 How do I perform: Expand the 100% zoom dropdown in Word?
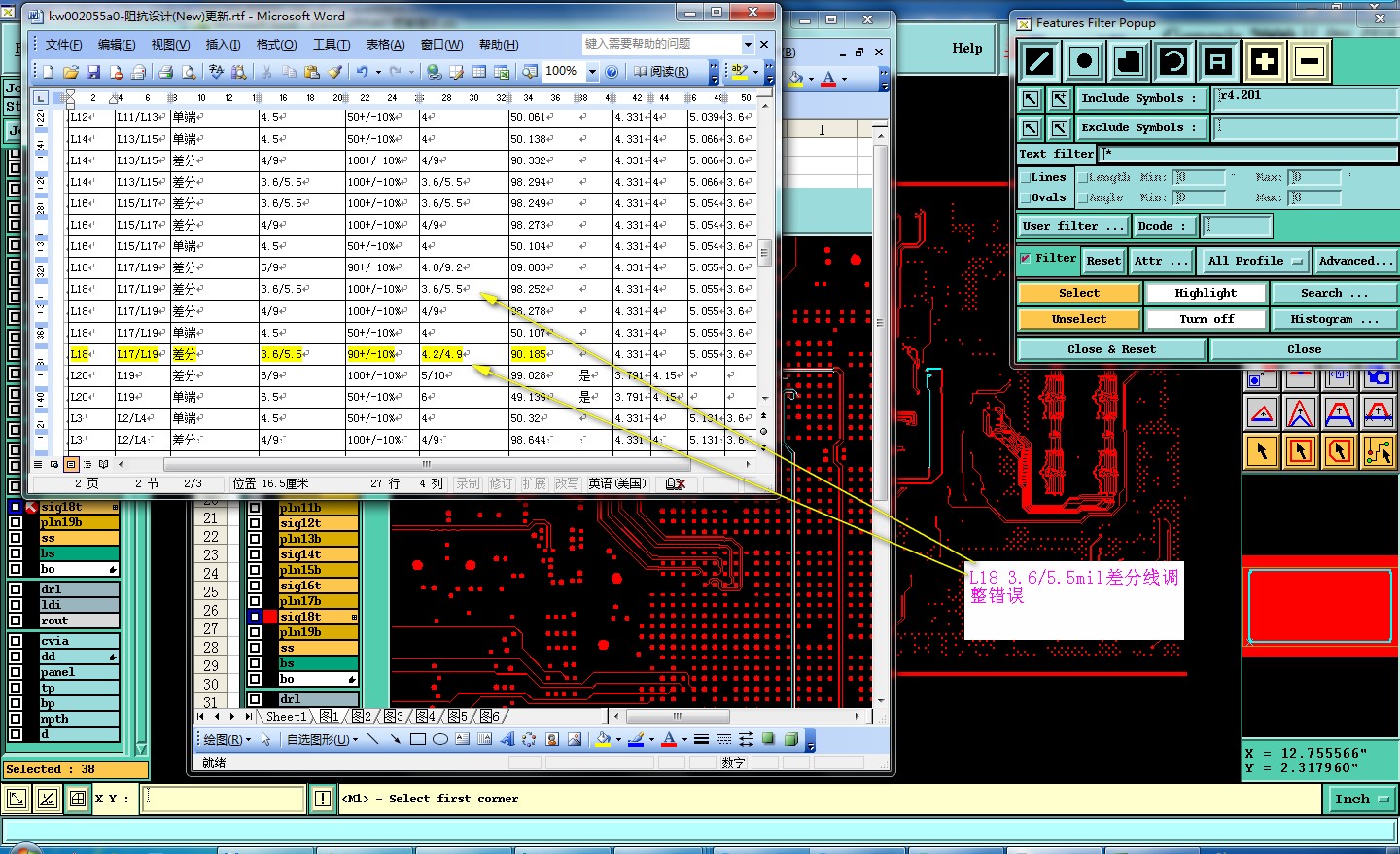point(592,72)
